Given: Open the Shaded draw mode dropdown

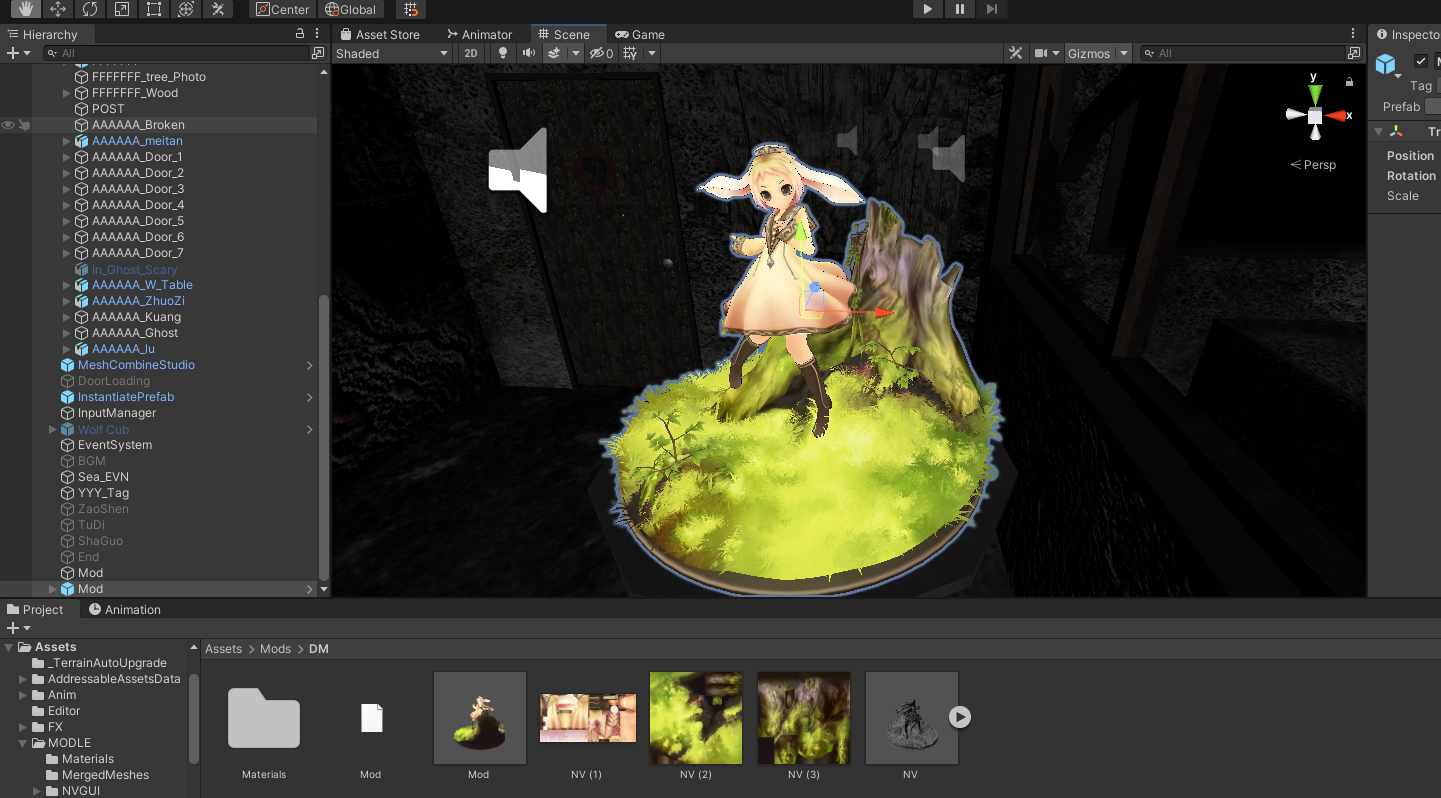Looking at the screenshot, I should coord(392,53).
